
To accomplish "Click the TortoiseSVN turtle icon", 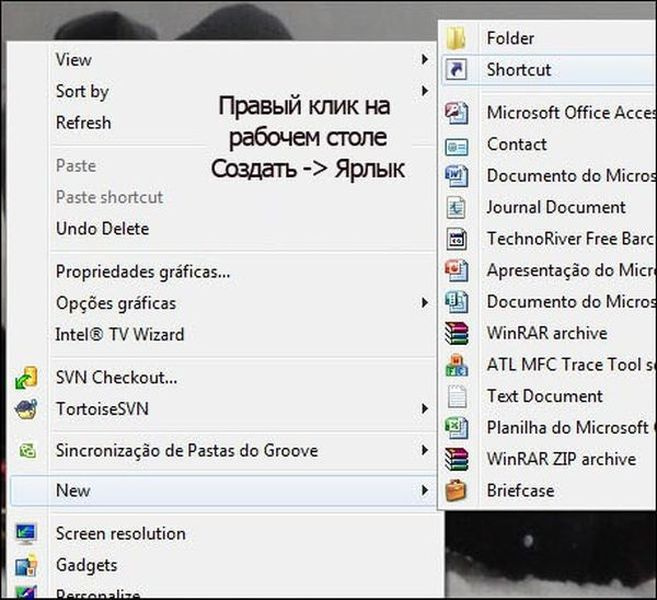I will [x=26, y=409].
